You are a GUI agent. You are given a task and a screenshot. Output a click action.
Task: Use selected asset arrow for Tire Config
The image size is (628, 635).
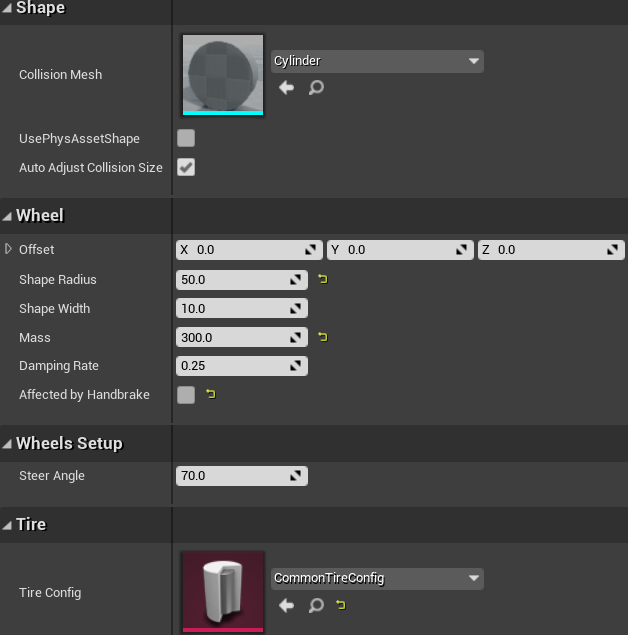pyautogui.click(x=286, y=605)
